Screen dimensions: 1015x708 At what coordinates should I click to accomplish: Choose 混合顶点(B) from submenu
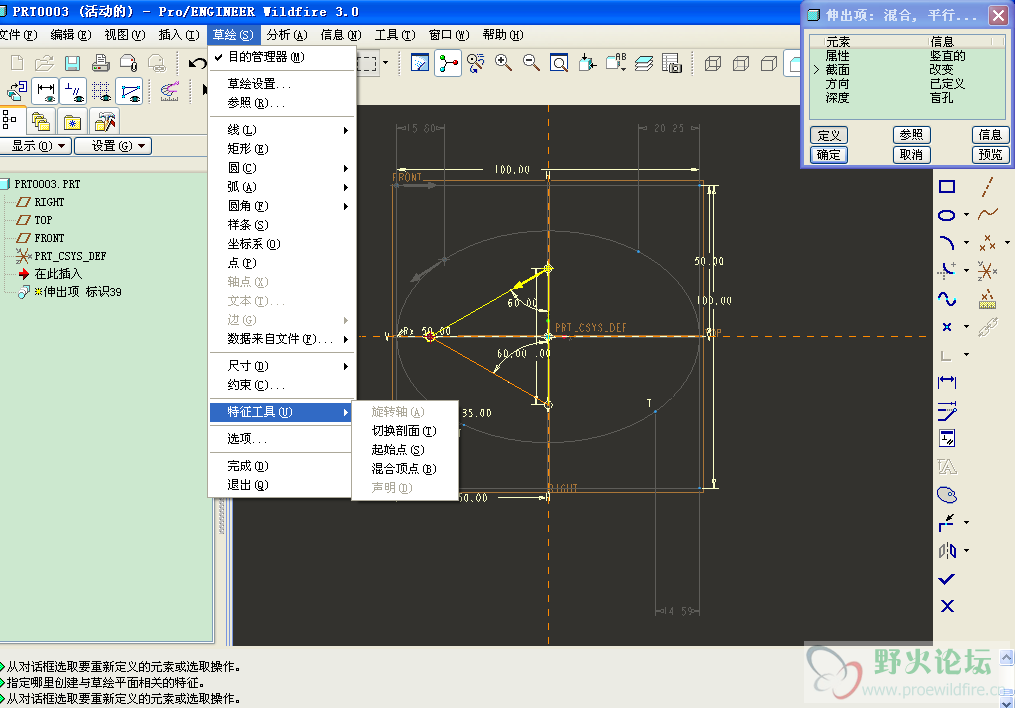[x=405, y=469]
